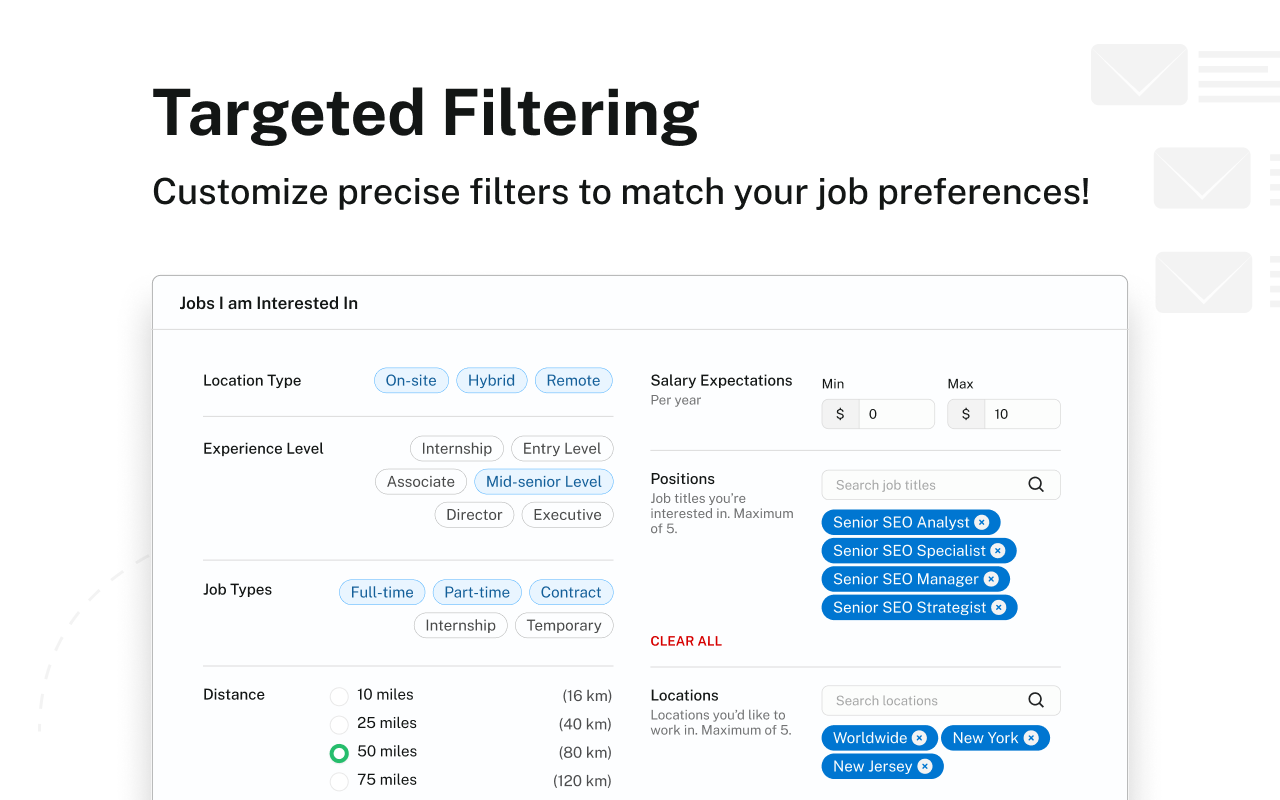Select the 25 miles distance option
This screenshot has width=1280, height=800.
[339, 724]
